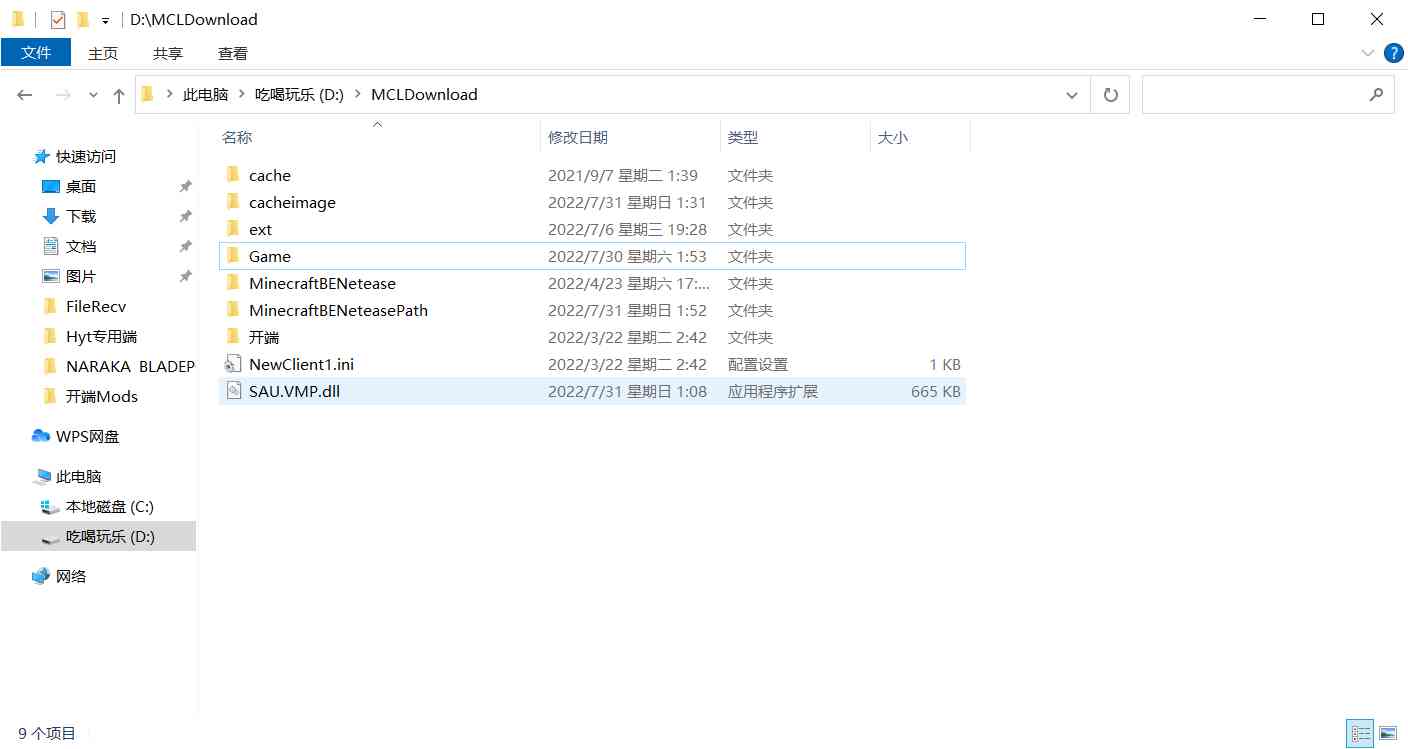Screen dimensions: 1408x749
Task: Open the 共享 ribbon tab
Action: (168, 53)
